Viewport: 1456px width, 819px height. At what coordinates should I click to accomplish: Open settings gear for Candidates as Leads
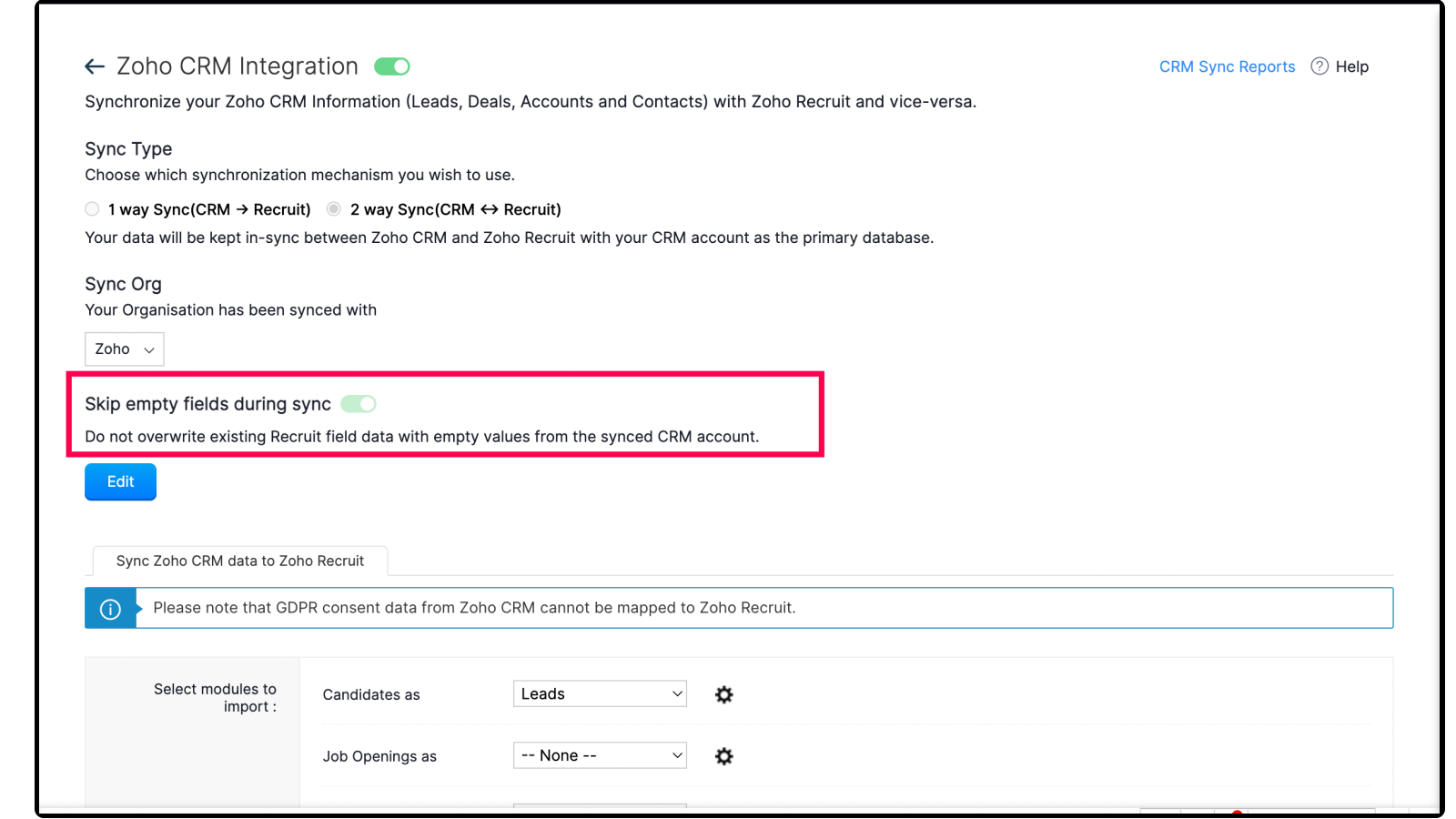724,695
